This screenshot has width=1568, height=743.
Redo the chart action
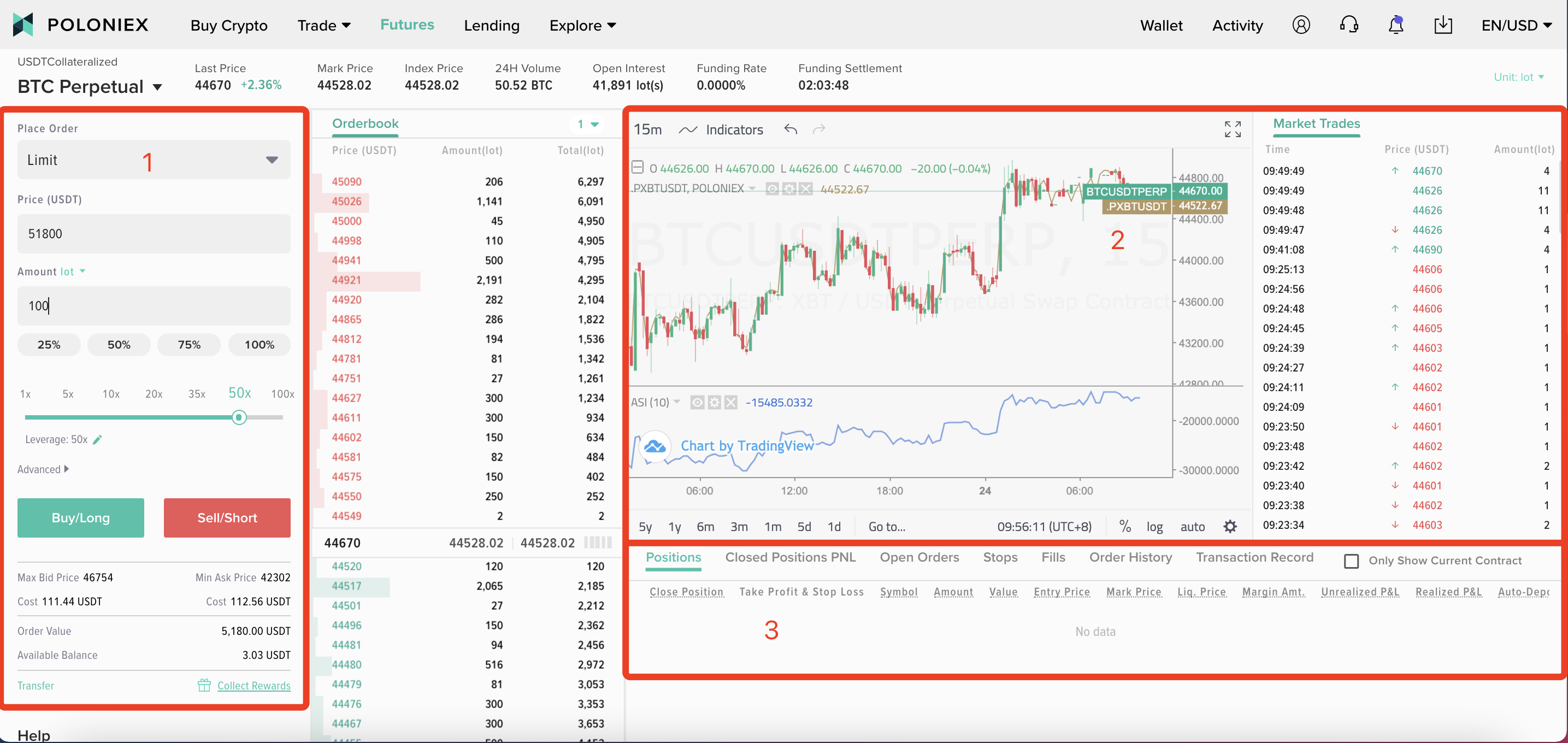(820, 129)
